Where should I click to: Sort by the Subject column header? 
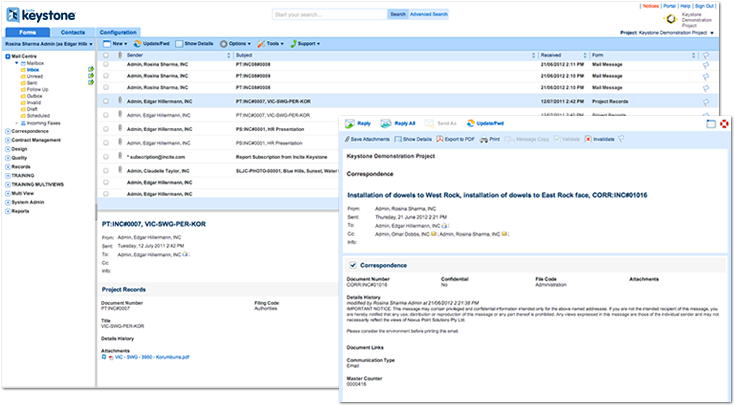(243, 55)
